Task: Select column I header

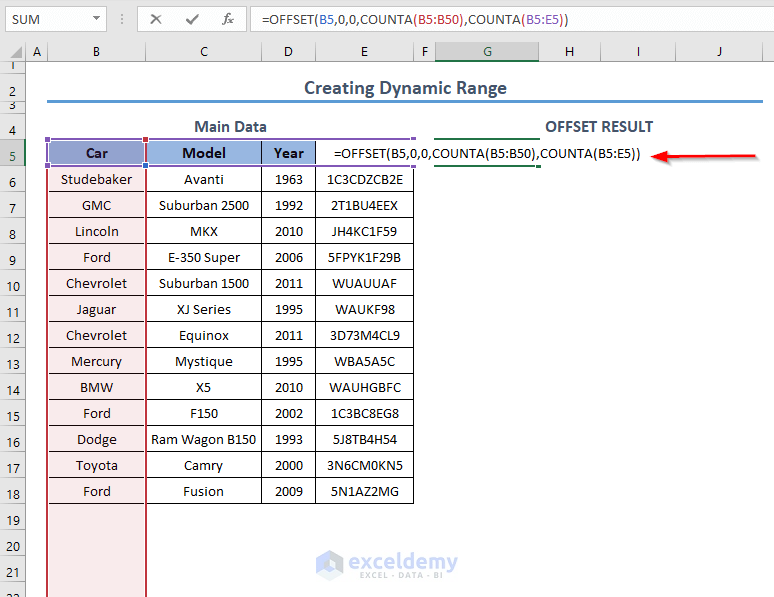Action: pyautogui.click(x=638, y=52)
